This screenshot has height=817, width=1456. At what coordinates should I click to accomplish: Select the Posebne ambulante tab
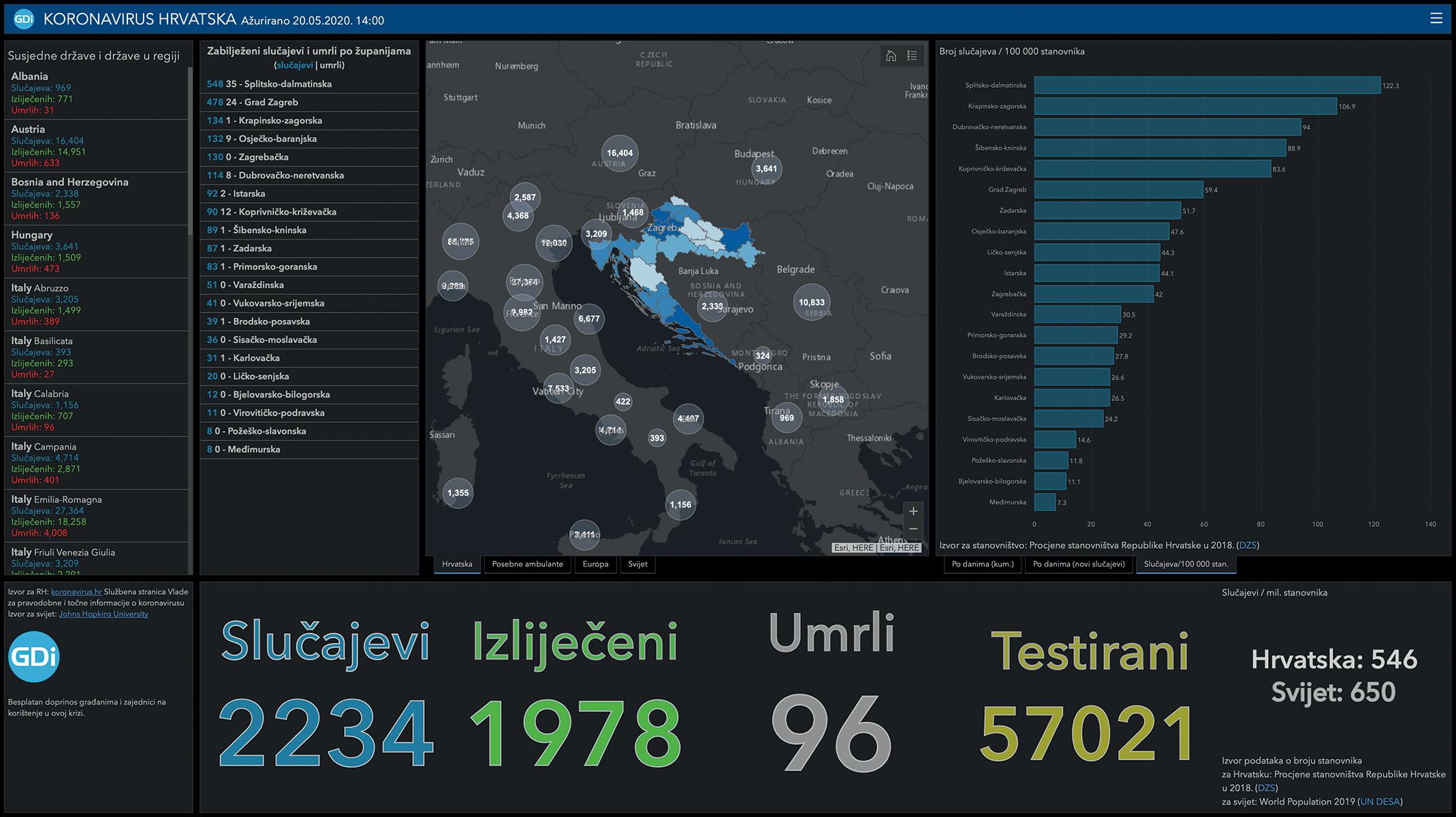tap(527, 564)
